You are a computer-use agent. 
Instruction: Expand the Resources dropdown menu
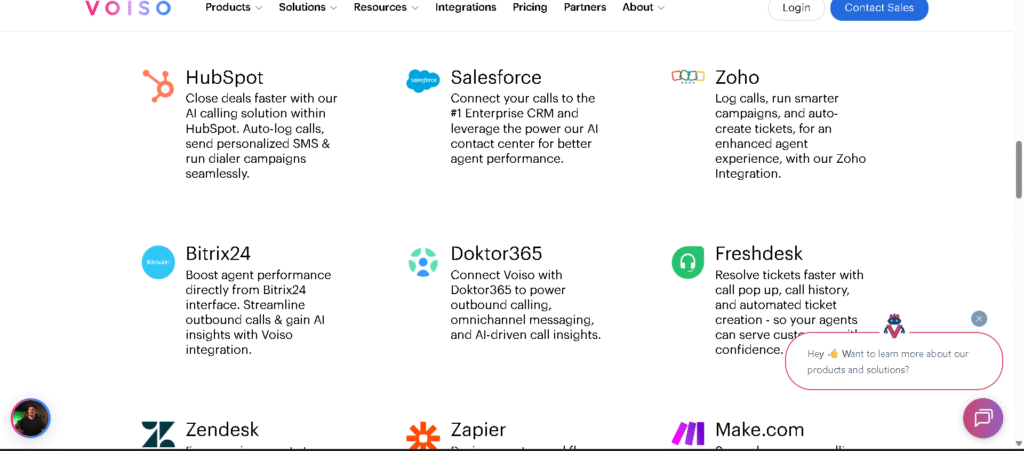386,8
